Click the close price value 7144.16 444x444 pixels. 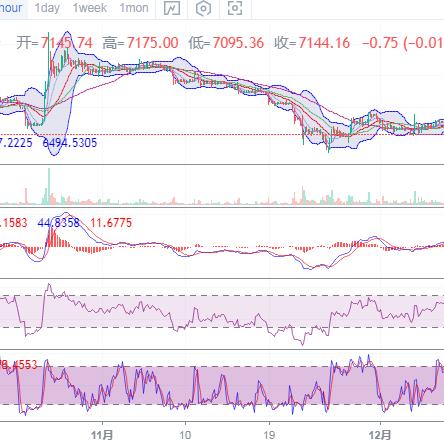coord(324,43)
